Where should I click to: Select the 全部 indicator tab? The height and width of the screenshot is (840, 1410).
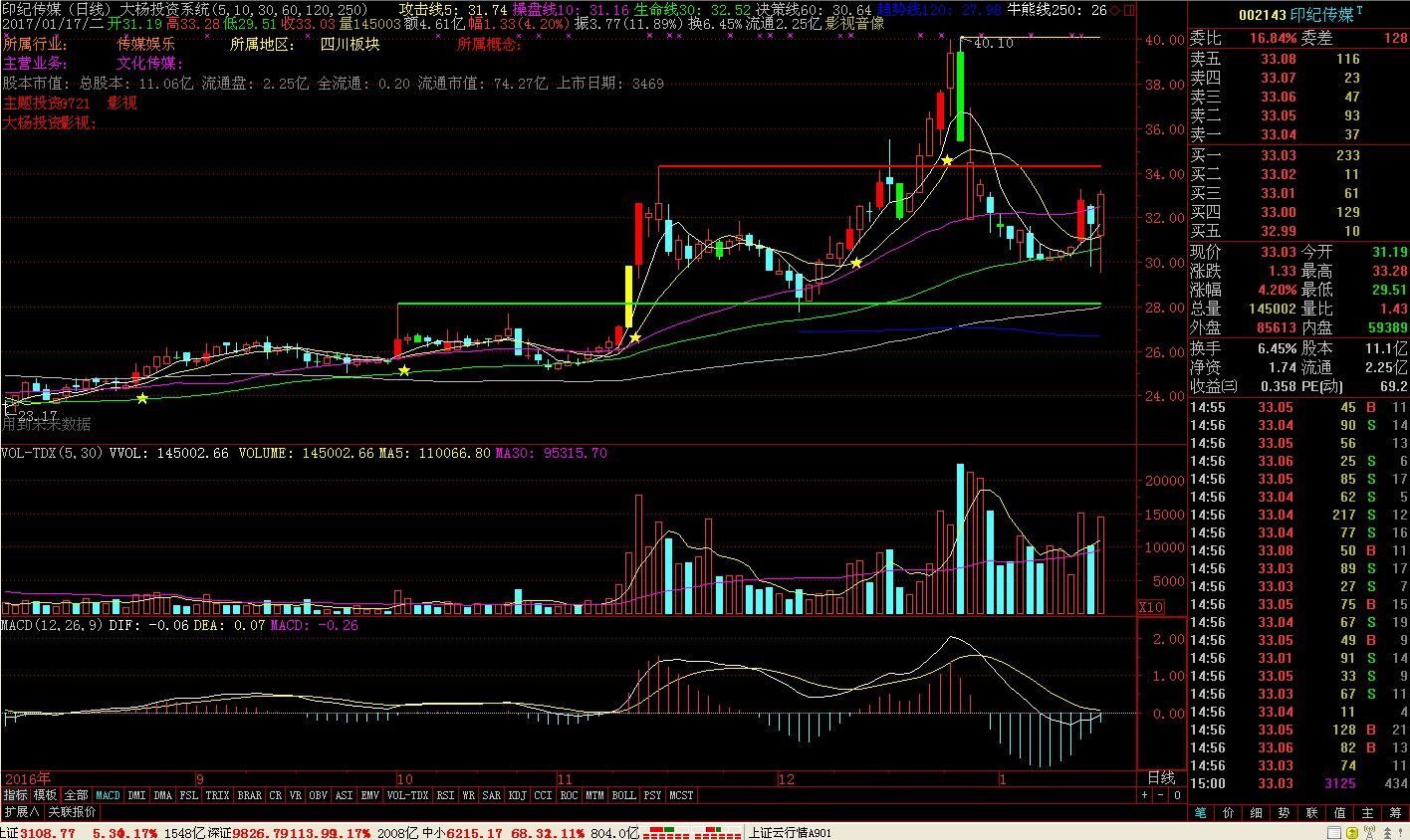coord(76,795)
